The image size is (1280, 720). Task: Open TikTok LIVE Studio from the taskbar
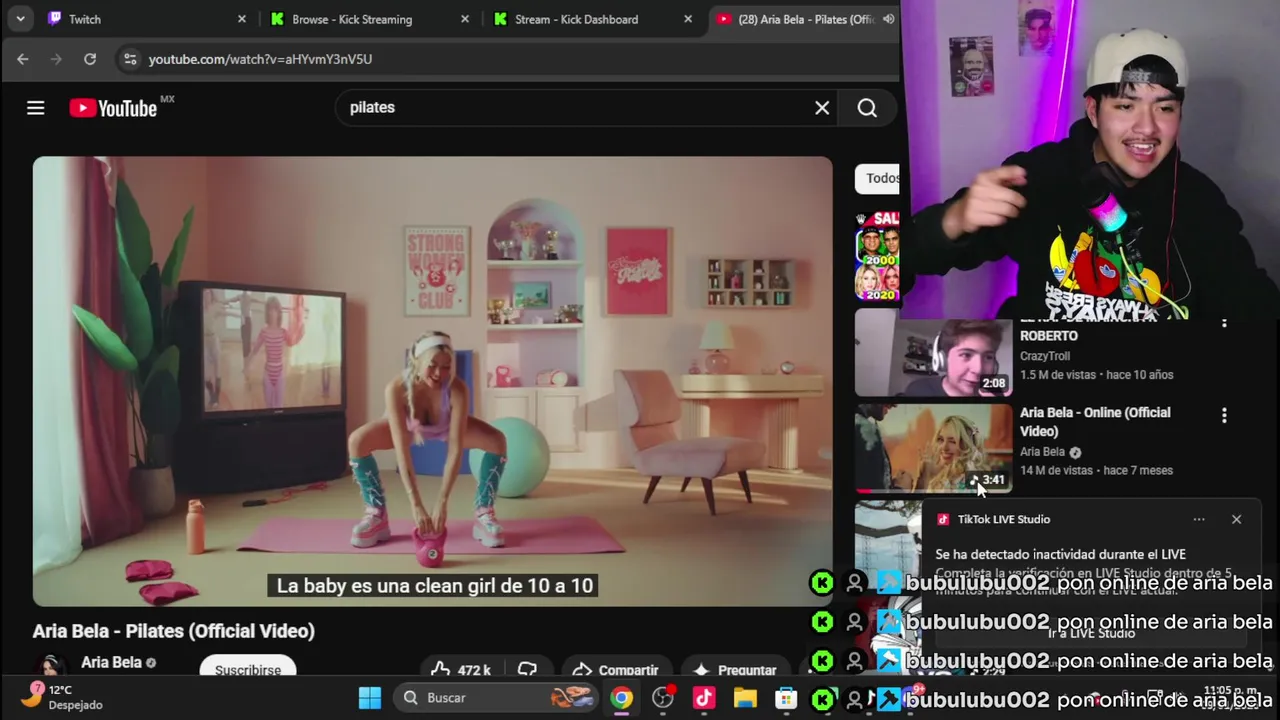tap(704, 697)
